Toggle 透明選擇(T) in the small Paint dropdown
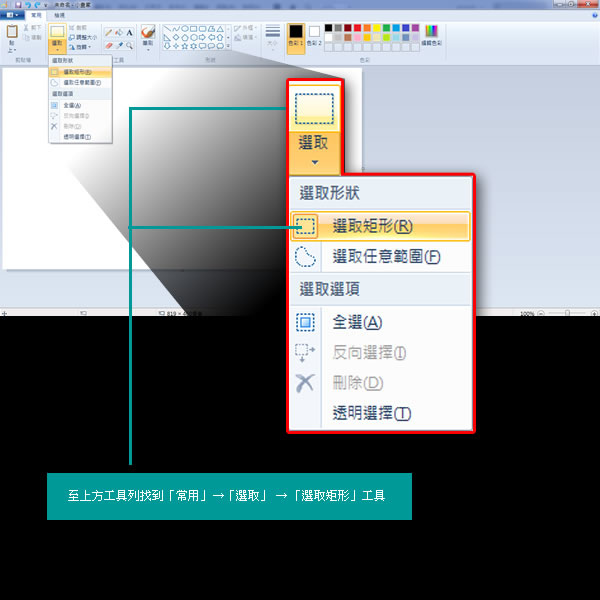This screenshot has width=600, height=600. [x=80, y=137]
